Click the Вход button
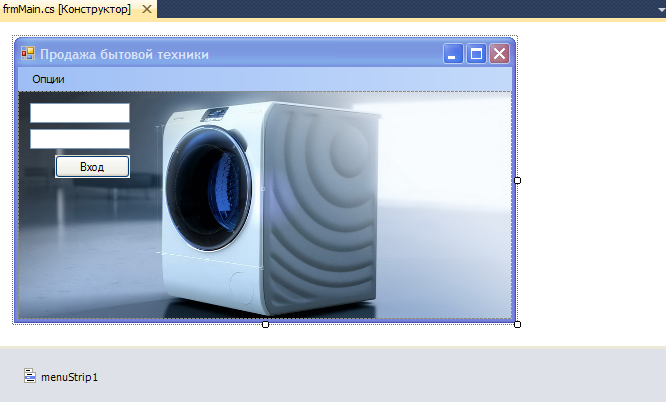The height and width of the screenshot is (402, 666). point(92,167)
